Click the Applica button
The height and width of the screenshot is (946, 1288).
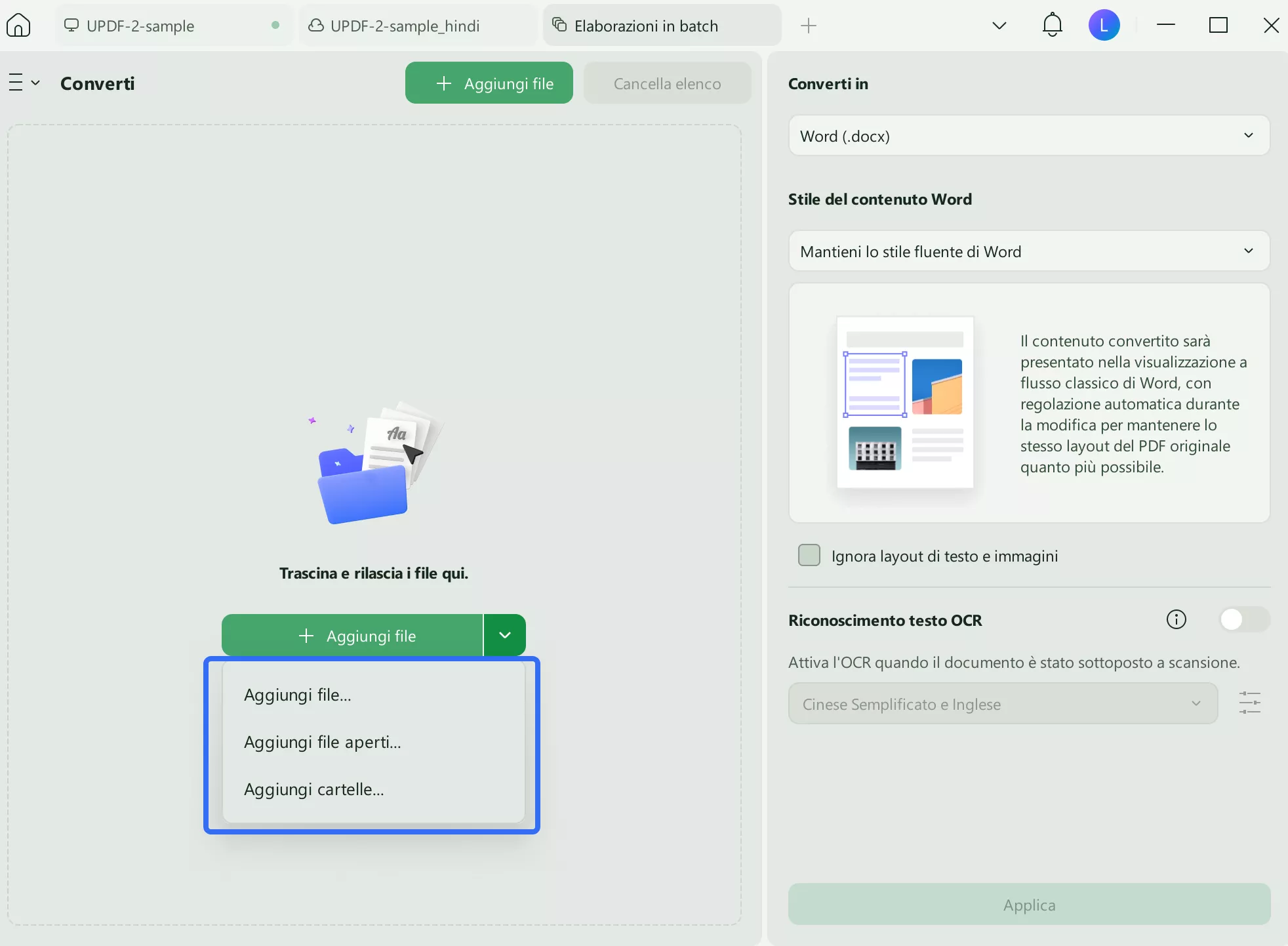click(1028, 904)
